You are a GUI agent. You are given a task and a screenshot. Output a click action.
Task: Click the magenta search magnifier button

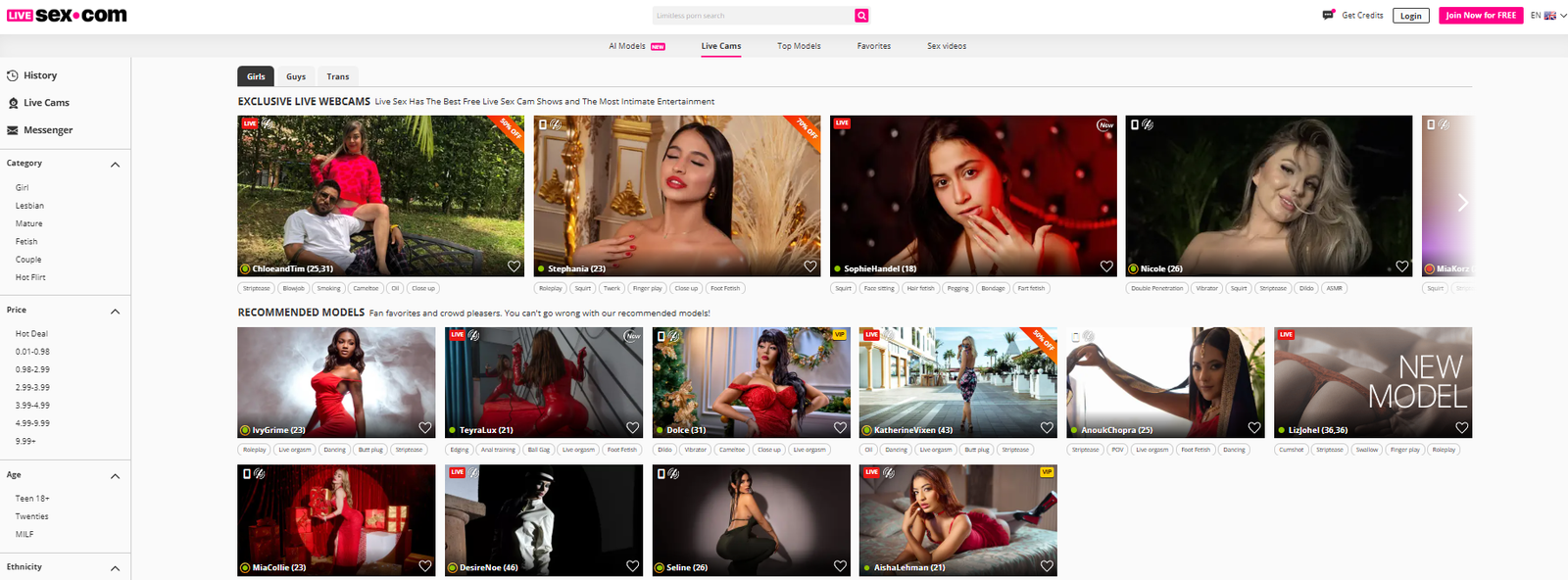[861, 16]
